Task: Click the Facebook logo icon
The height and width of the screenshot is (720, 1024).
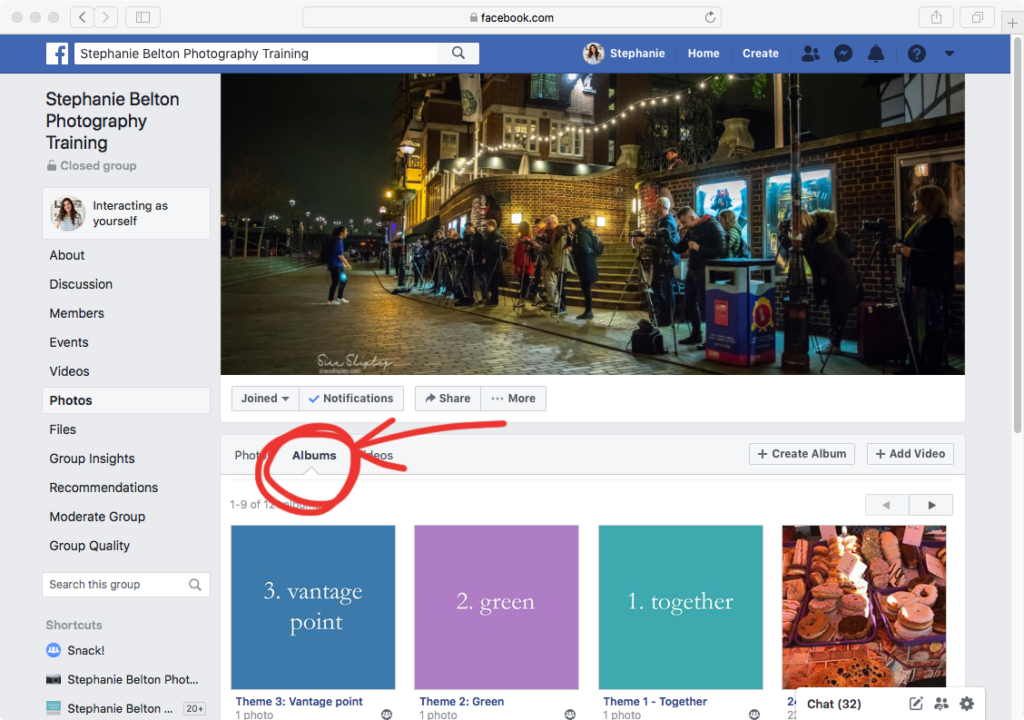Action: click(57, 54)
